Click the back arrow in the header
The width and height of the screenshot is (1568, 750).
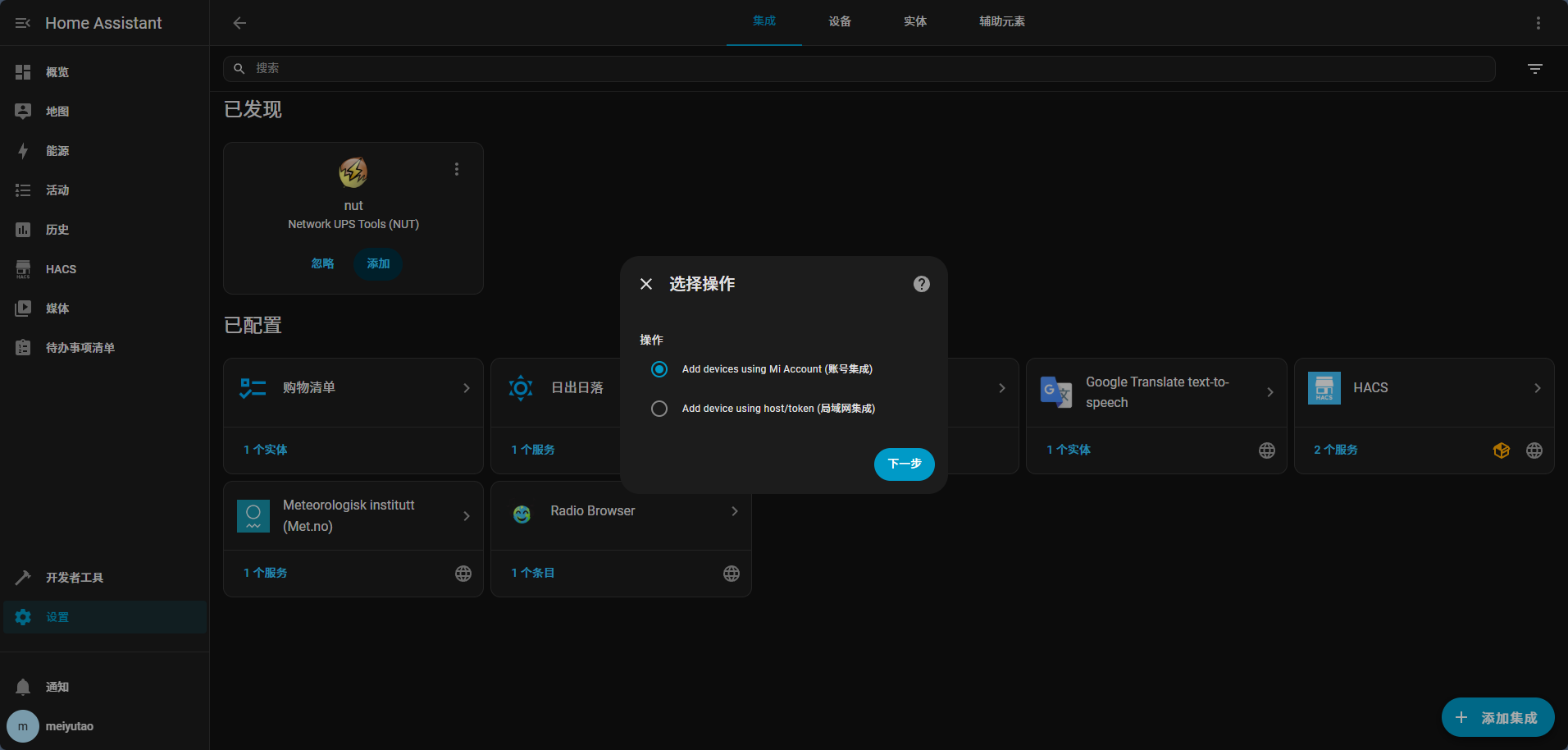pos(239,23)
